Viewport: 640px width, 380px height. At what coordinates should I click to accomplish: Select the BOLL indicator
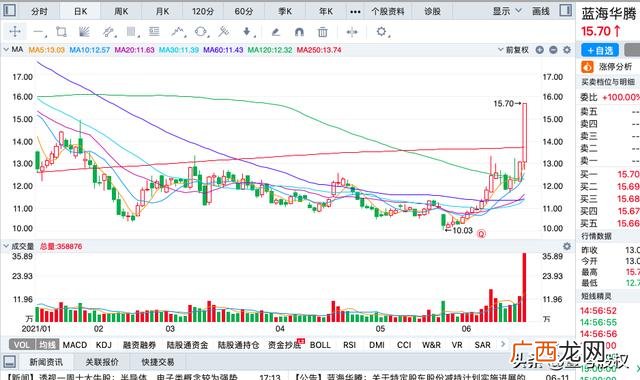coord(320,345)
